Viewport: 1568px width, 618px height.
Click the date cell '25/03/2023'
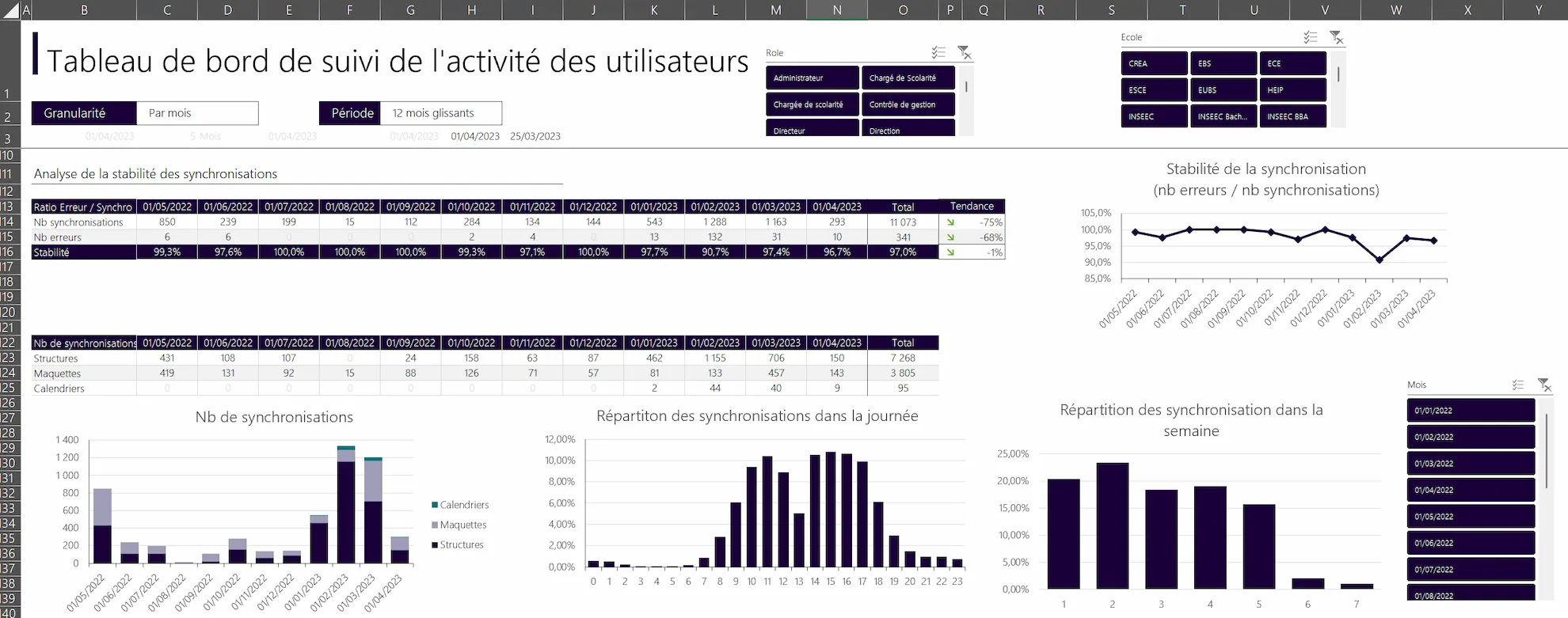click(x=535, y=136)
